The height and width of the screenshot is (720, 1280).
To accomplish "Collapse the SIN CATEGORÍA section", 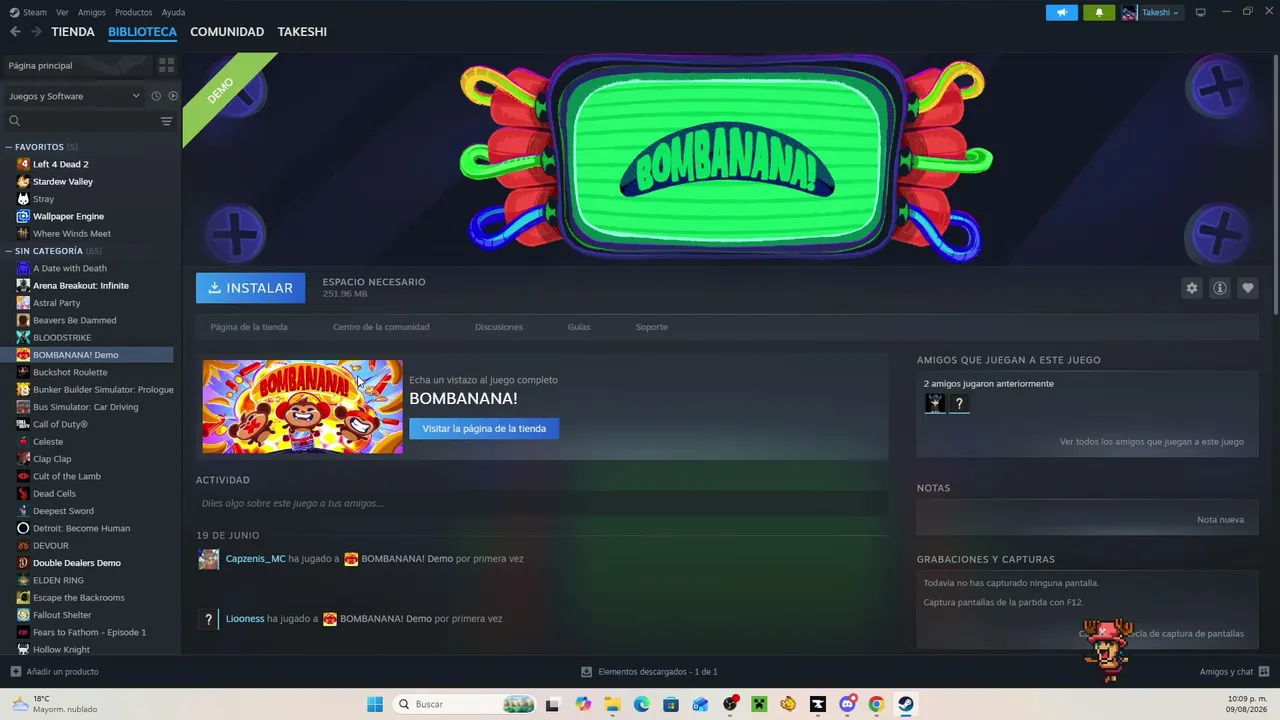I will [x=9, y=251].
